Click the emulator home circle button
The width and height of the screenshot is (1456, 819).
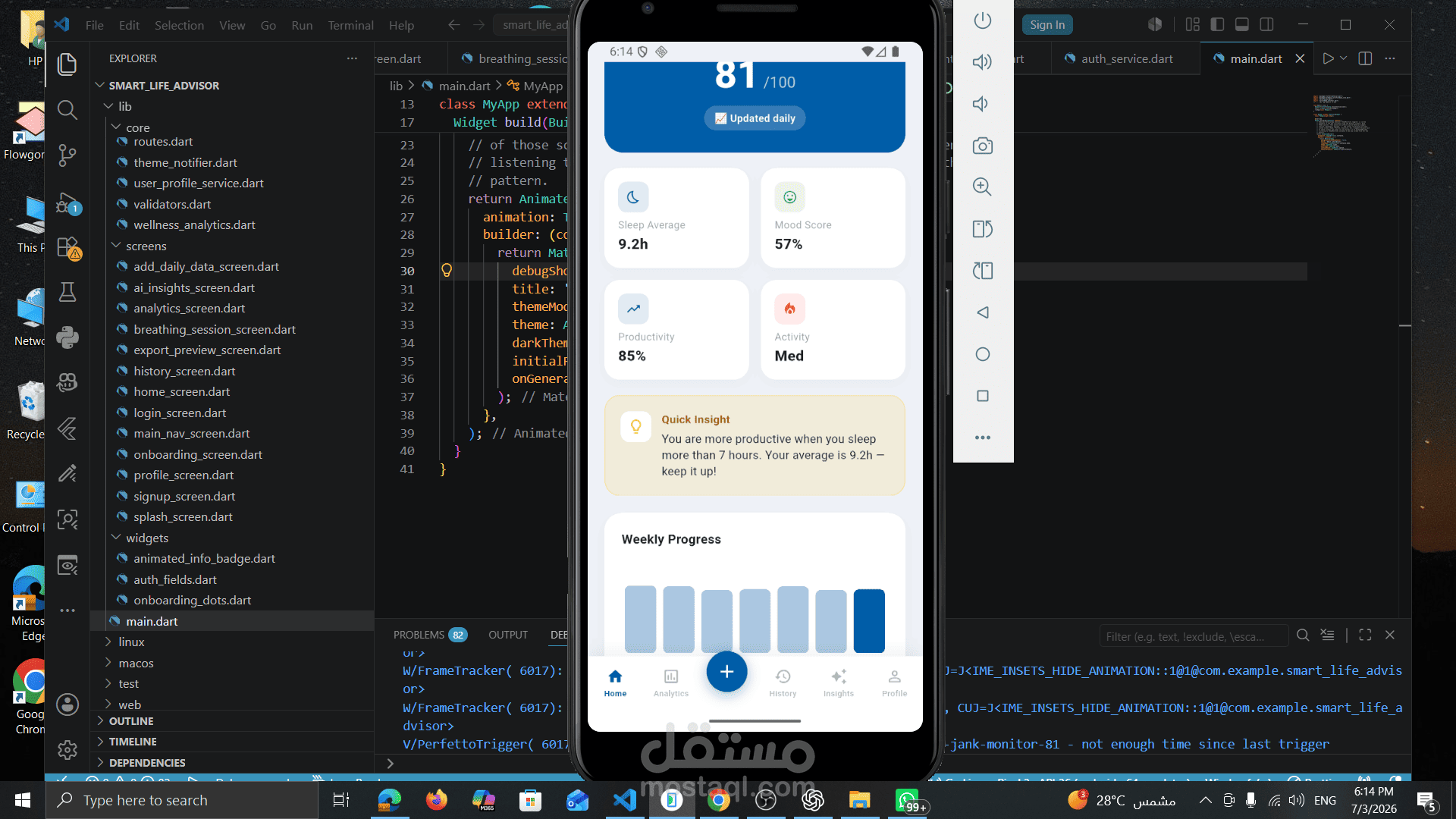click(983, 354)
